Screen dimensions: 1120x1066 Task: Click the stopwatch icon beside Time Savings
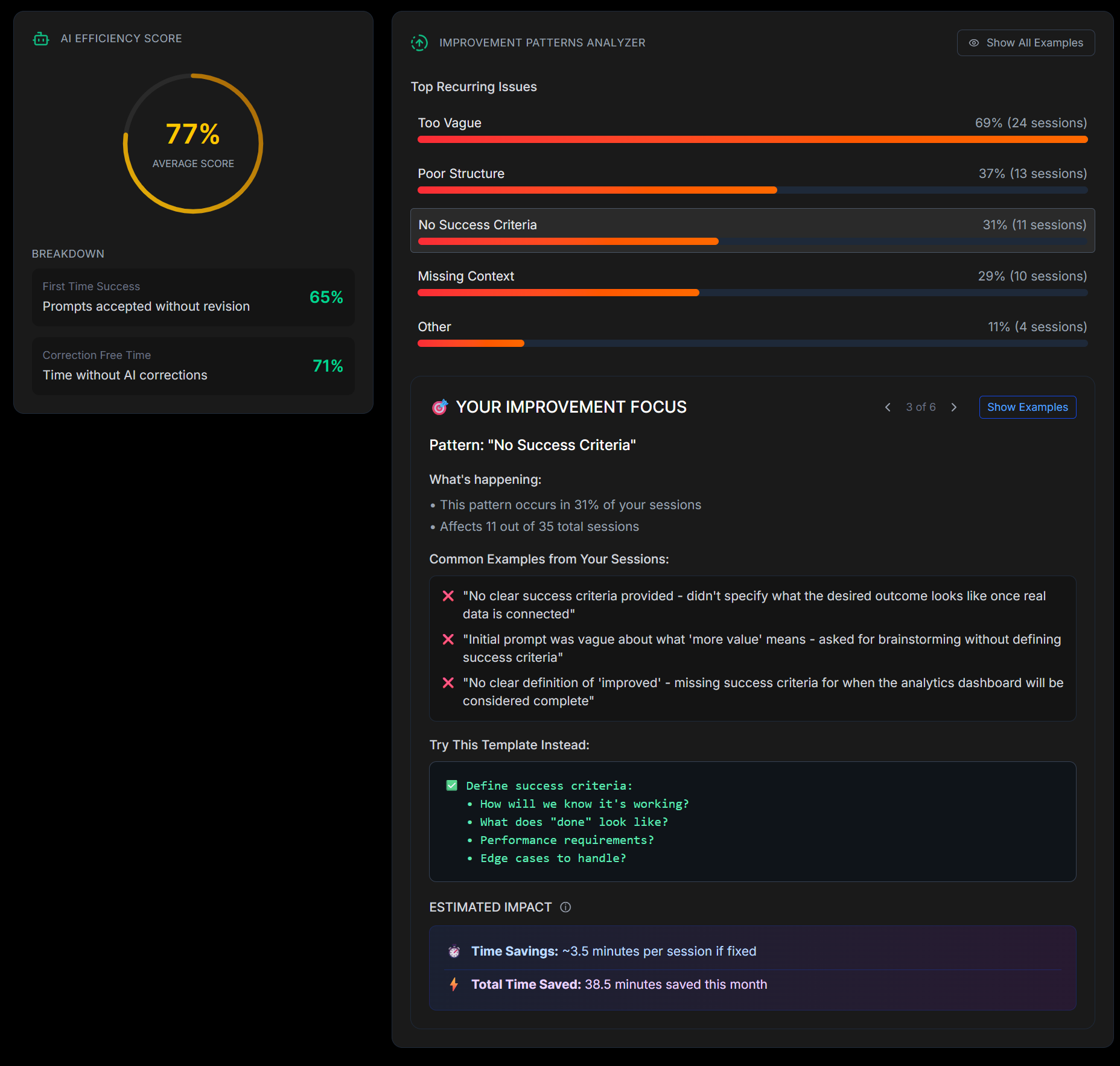coord(454,951)
